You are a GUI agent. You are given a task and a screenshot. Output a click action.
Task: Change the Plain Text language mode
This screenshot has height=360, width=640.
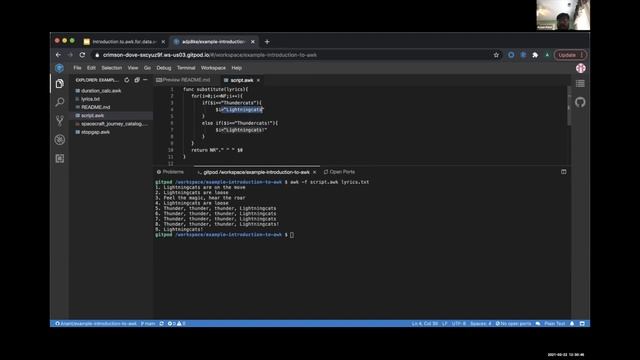point(555,324)
